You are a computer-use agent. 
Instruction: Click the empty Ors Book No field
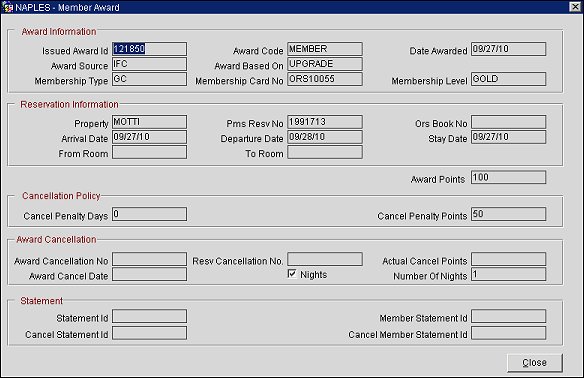pyautogui.click(x=508, y=122)
